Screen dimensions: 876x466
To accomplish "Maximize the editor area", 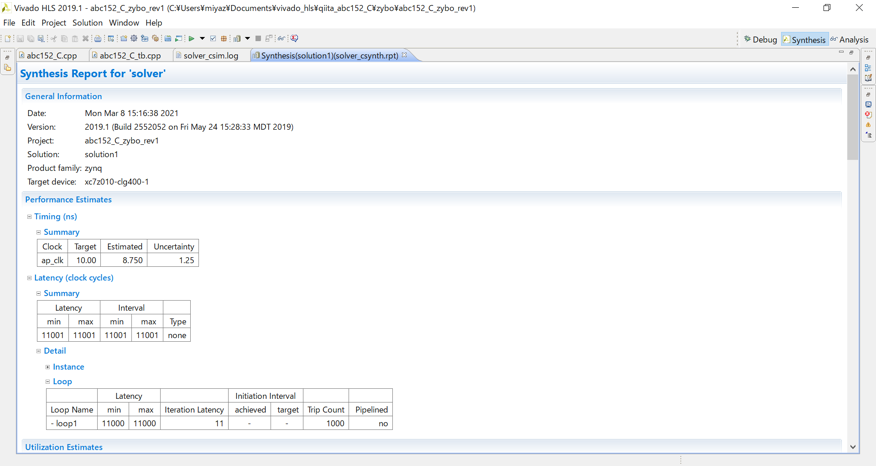I will click(x=851, y=52).
